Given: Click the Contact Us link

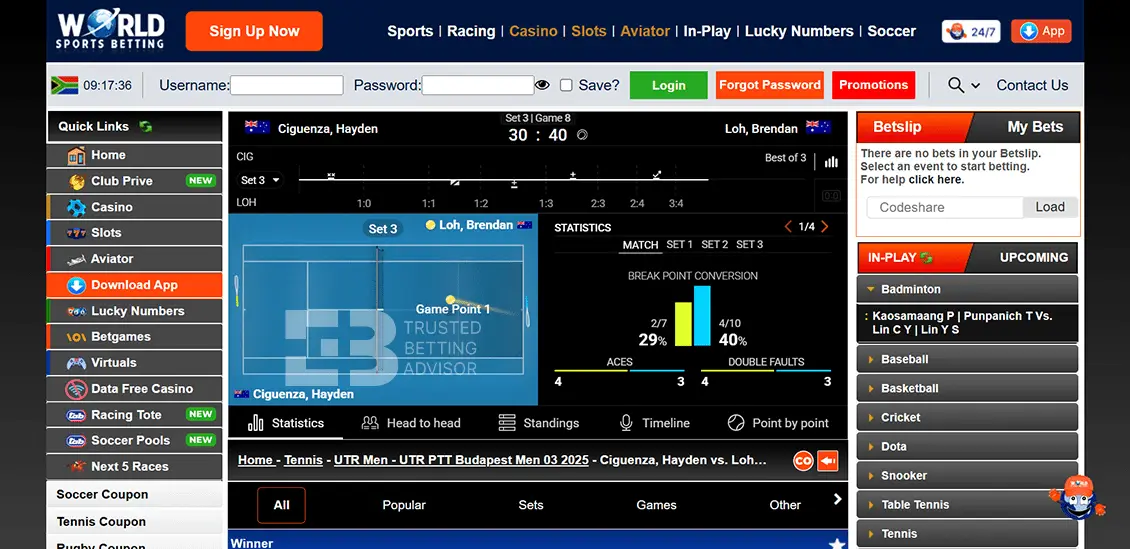Looking at the screenshot, I should point(1032,85).
